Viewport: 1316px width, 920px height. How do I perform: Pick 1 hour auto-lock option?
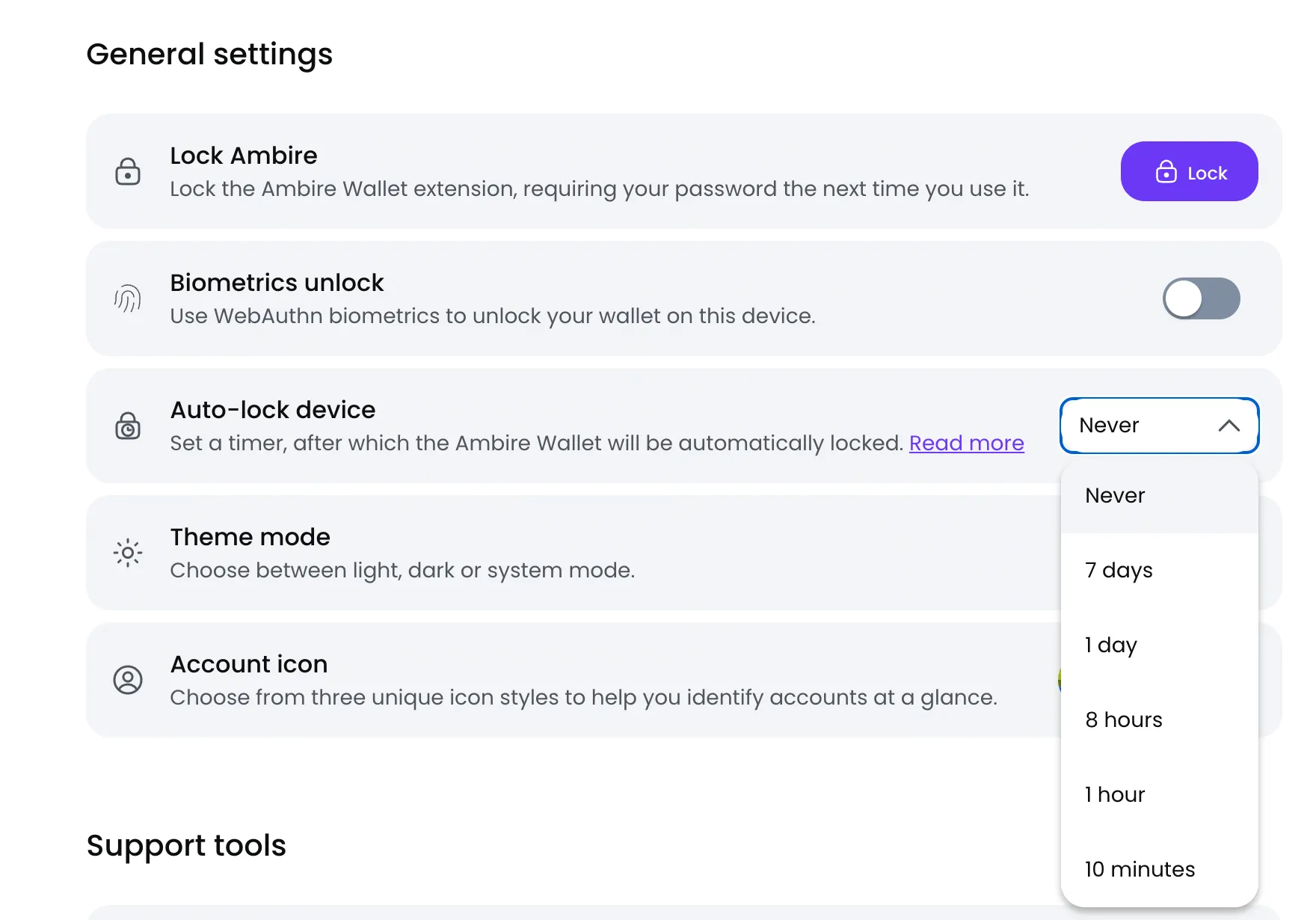click(x=1159, y=794)
